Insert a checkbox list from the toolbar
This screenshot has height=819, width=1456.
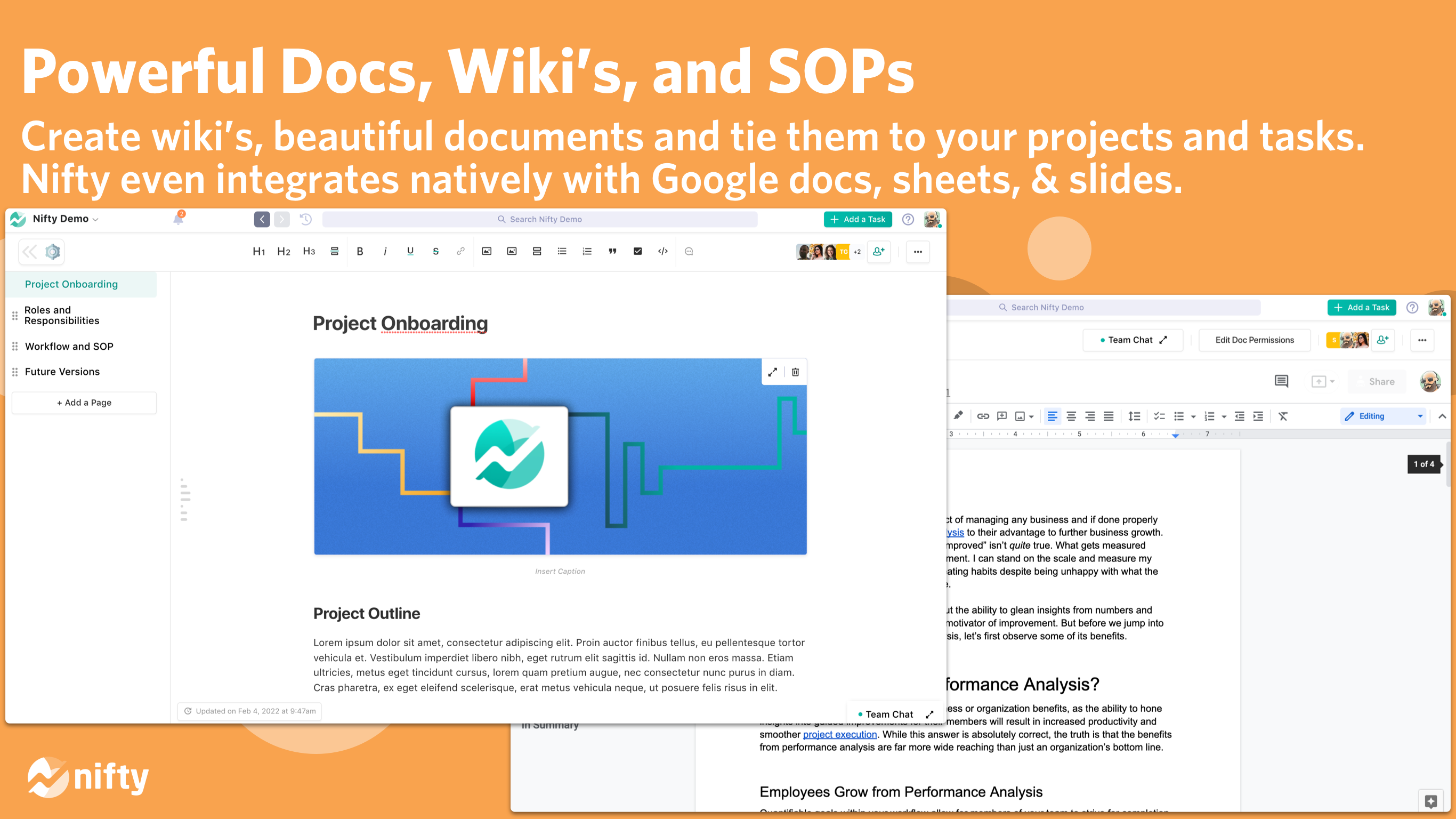pyautogui.click(x=637, y=252)
